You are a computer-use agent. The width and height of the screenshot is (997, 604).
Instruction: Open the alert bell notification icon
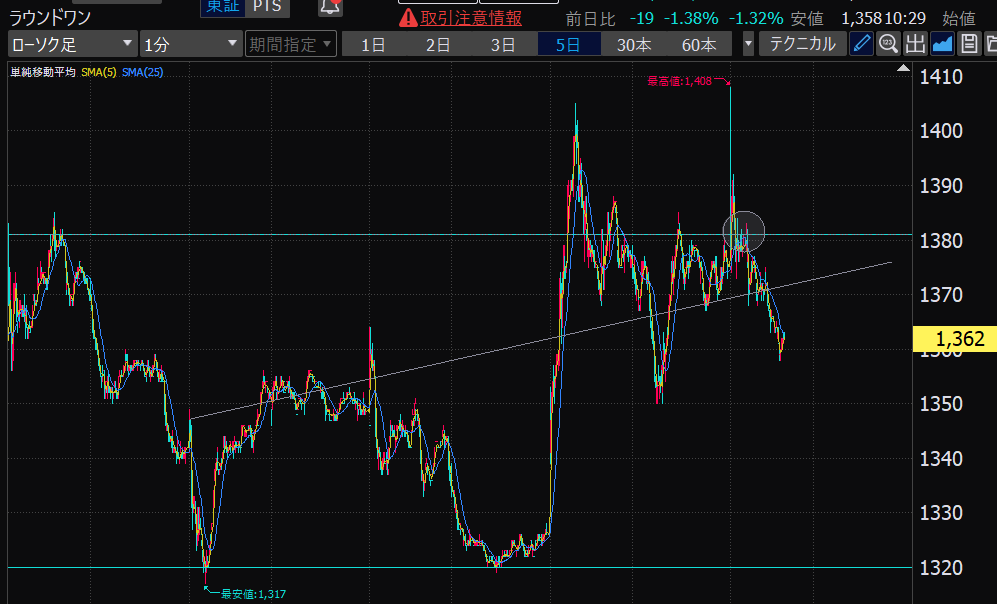tap(330, 7)
